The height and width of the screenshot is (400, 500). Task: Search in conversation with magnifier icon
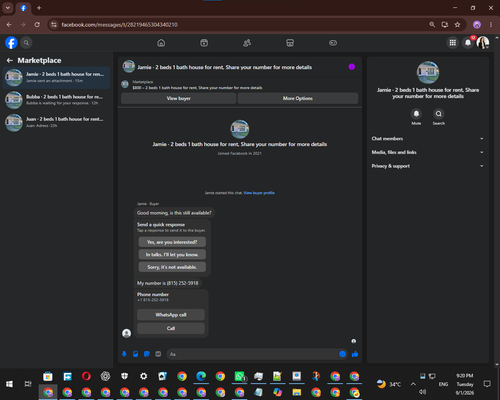pos(439,114)
